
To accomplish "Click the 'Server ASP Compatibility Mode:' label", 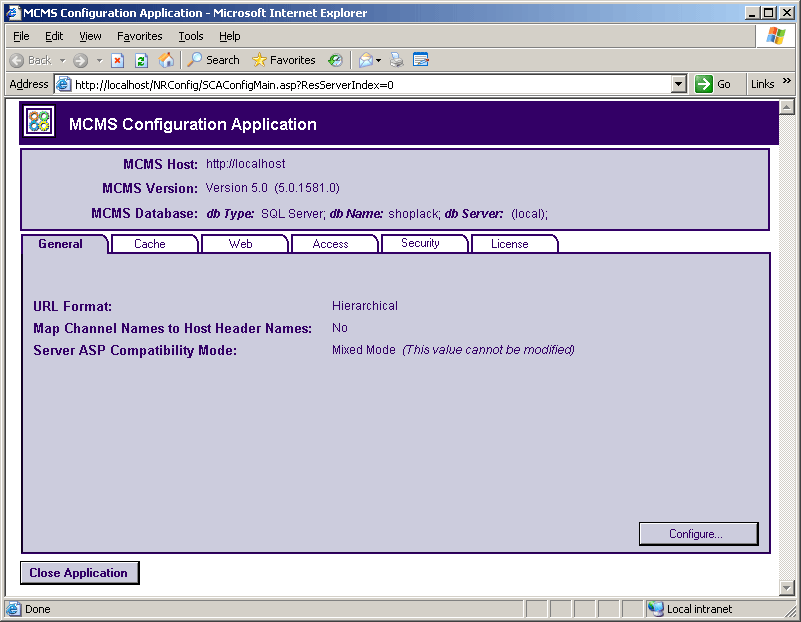I will point(135,350).
